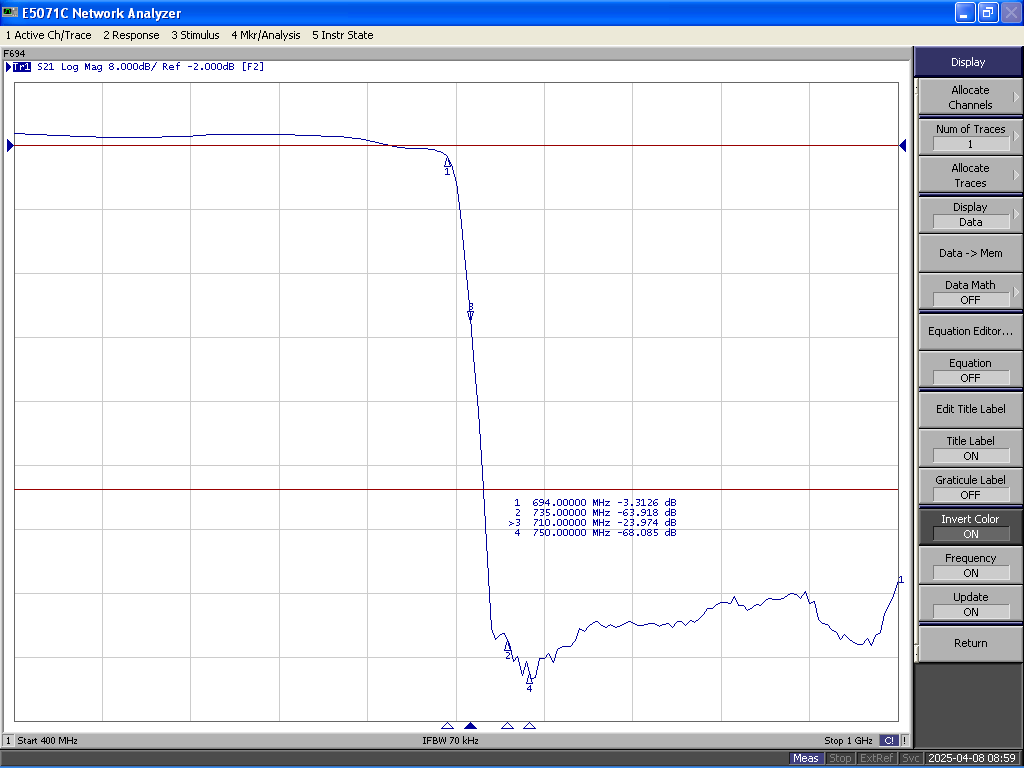The height and width of the screenshot is (768, 1024).
Task: Toggle the Graticule Label OFF softkey
Action: tap(970, 487)
